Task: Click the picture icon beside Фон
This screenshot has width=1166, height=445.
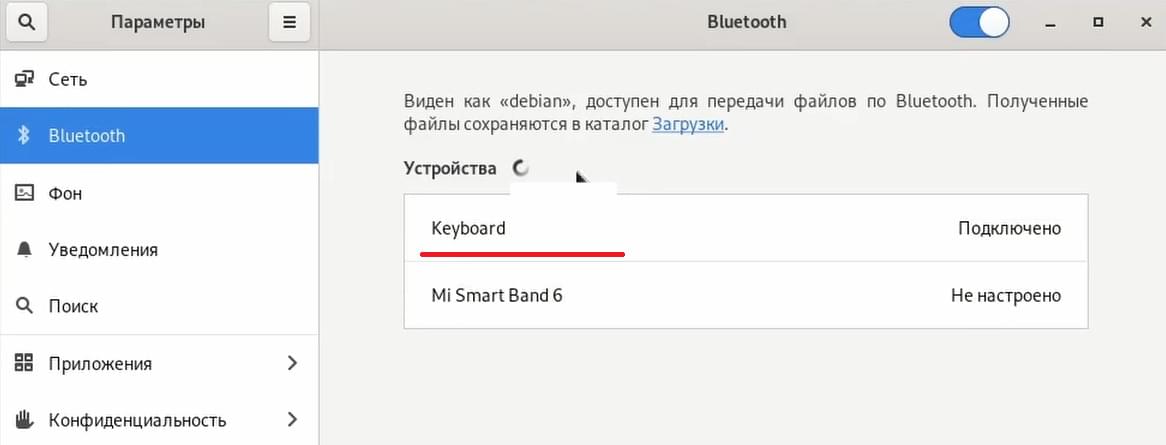Action: 25,193
